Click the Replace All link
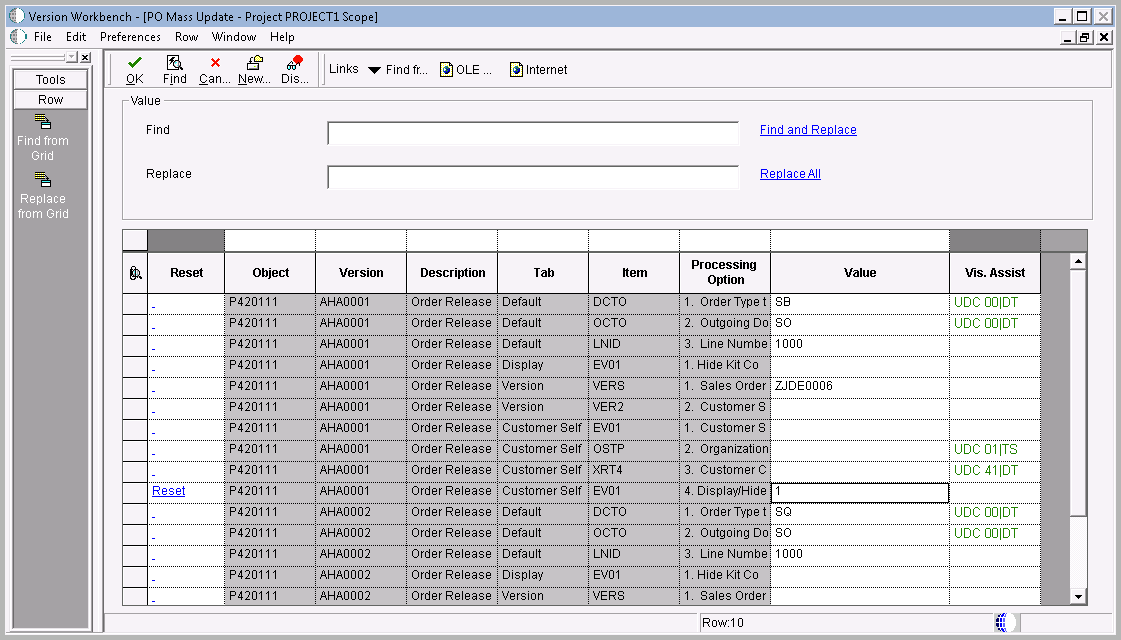Viewport: 1121px width, 640px height. coord(790,173)
